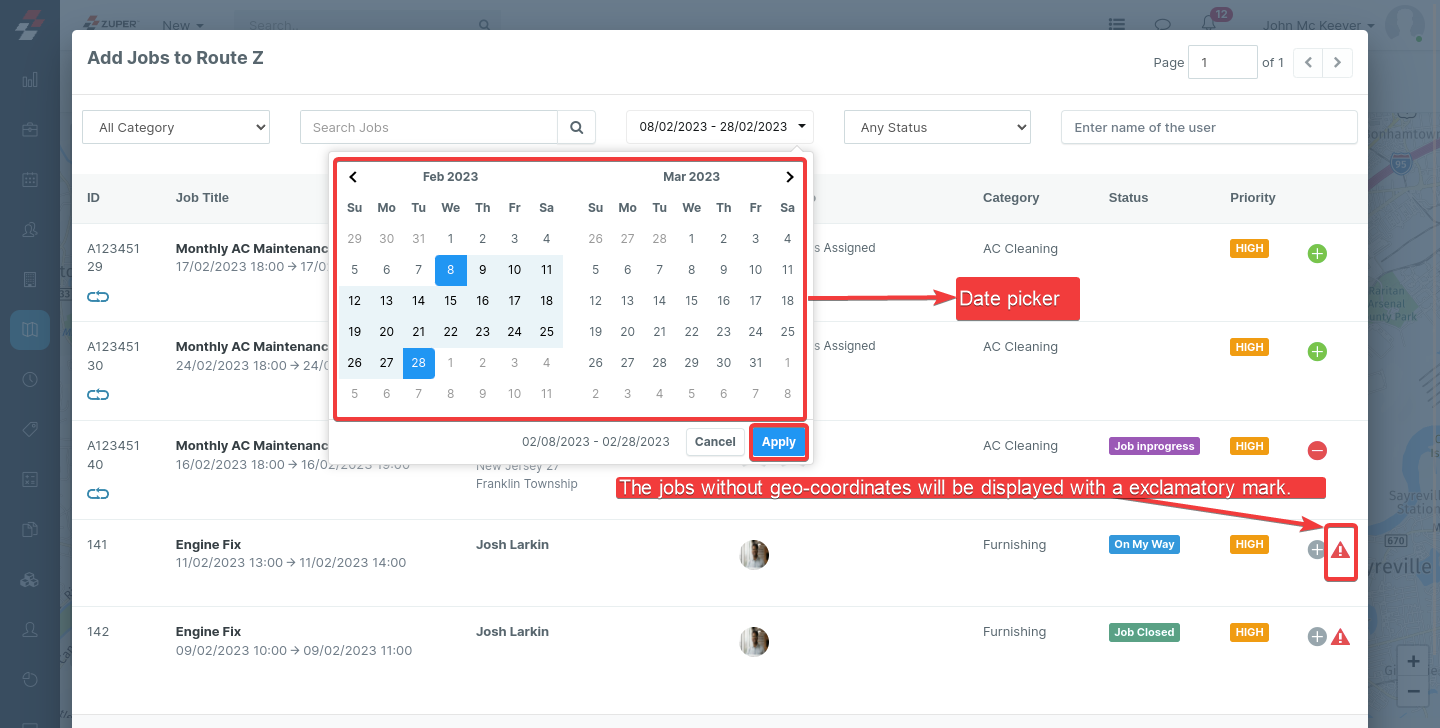
Task: Click the grey plus icon for job 141
Action: tap(1316, 550)
